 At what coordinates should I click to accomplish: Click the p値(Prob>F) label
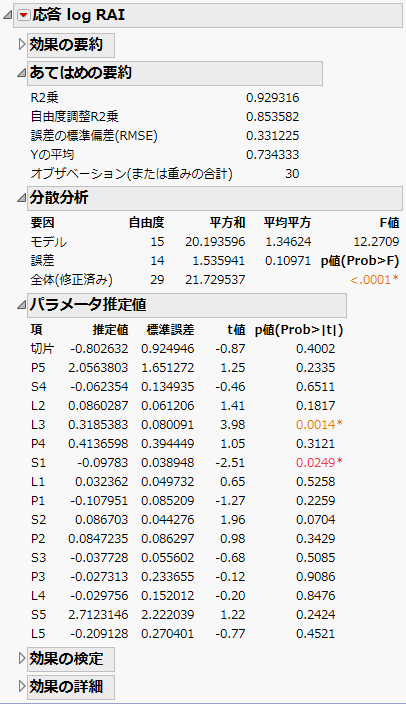point(360,261)
